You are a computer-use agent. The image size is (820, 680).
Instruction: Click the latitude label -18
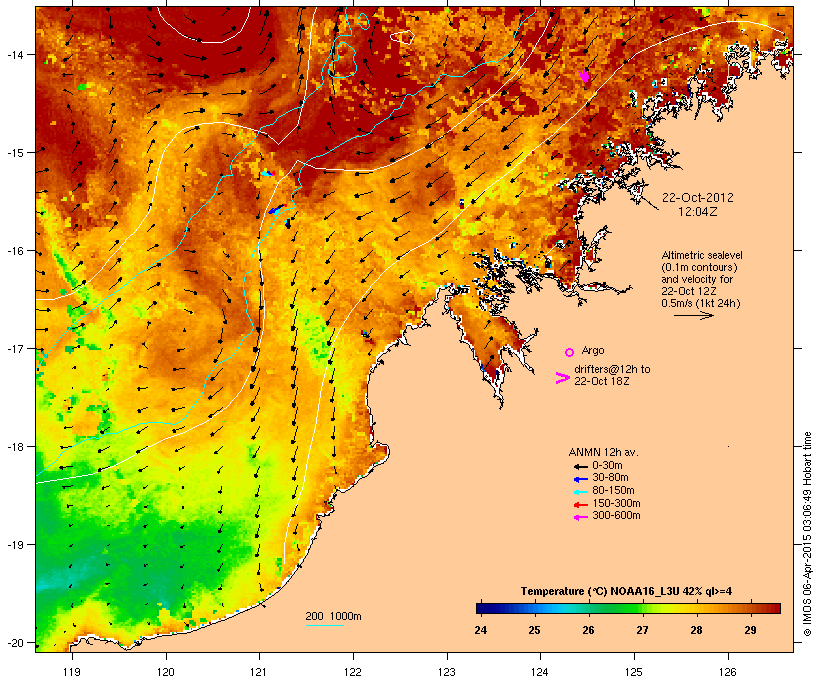(14, 447)
